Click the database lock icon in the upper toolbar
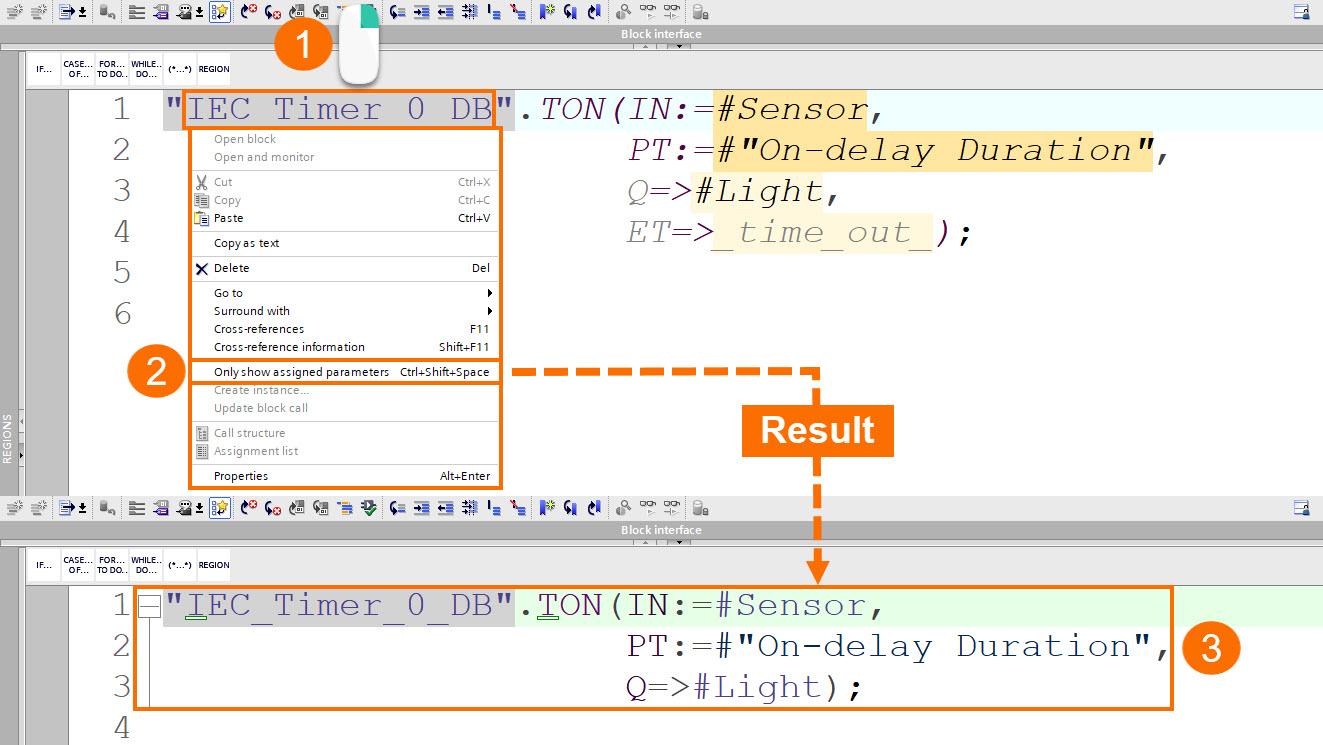Image resolution: width=1323 pixels, height=745 pixels. pyautogui.click(x=700, y=12)
